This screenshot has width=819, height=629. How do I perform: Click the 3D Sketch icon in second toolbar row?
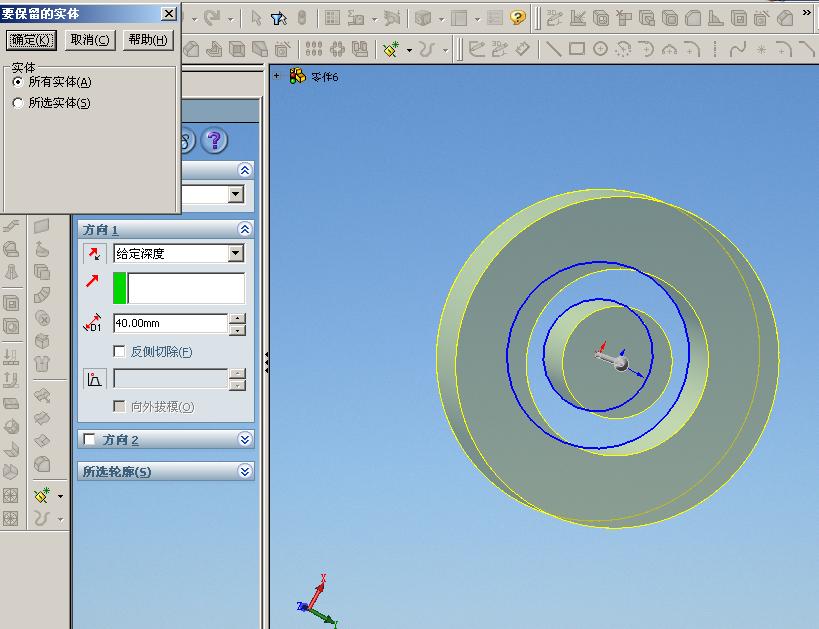500,49
